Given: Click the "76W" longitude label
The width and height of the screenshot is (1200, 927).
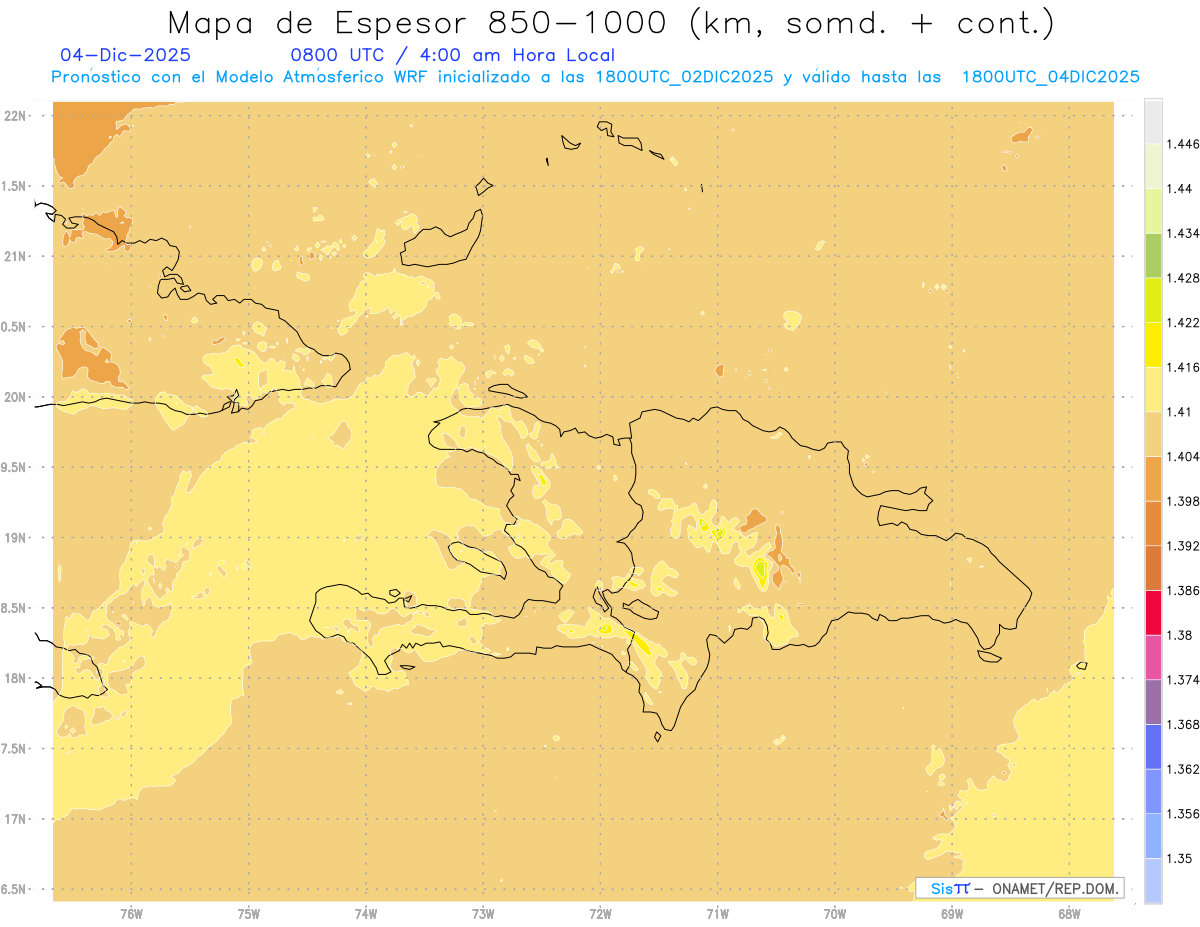Looking at the screenshot, I should tap(131, 914).
